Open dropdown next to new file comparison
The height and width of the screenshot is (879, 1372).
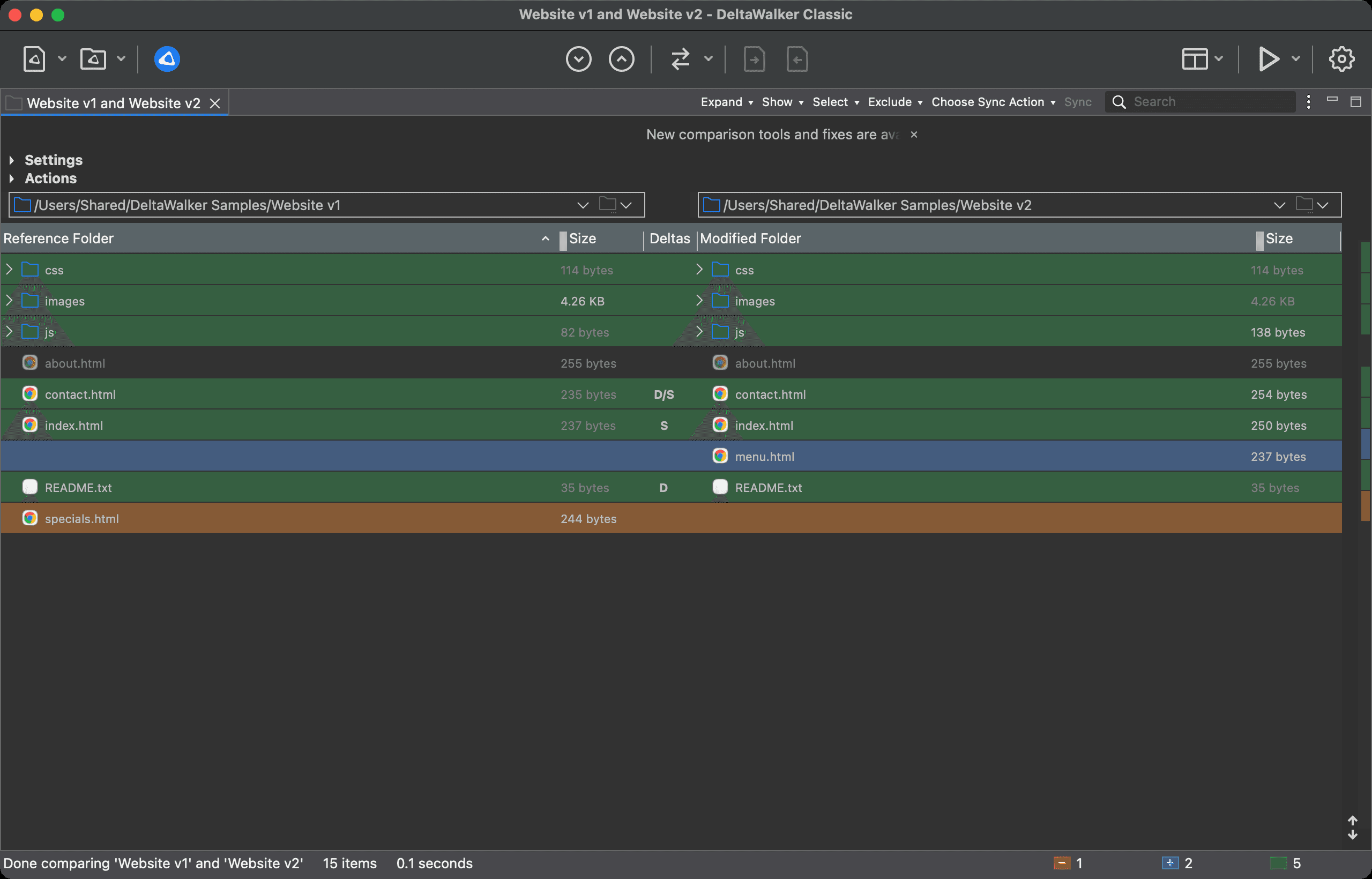62,59
